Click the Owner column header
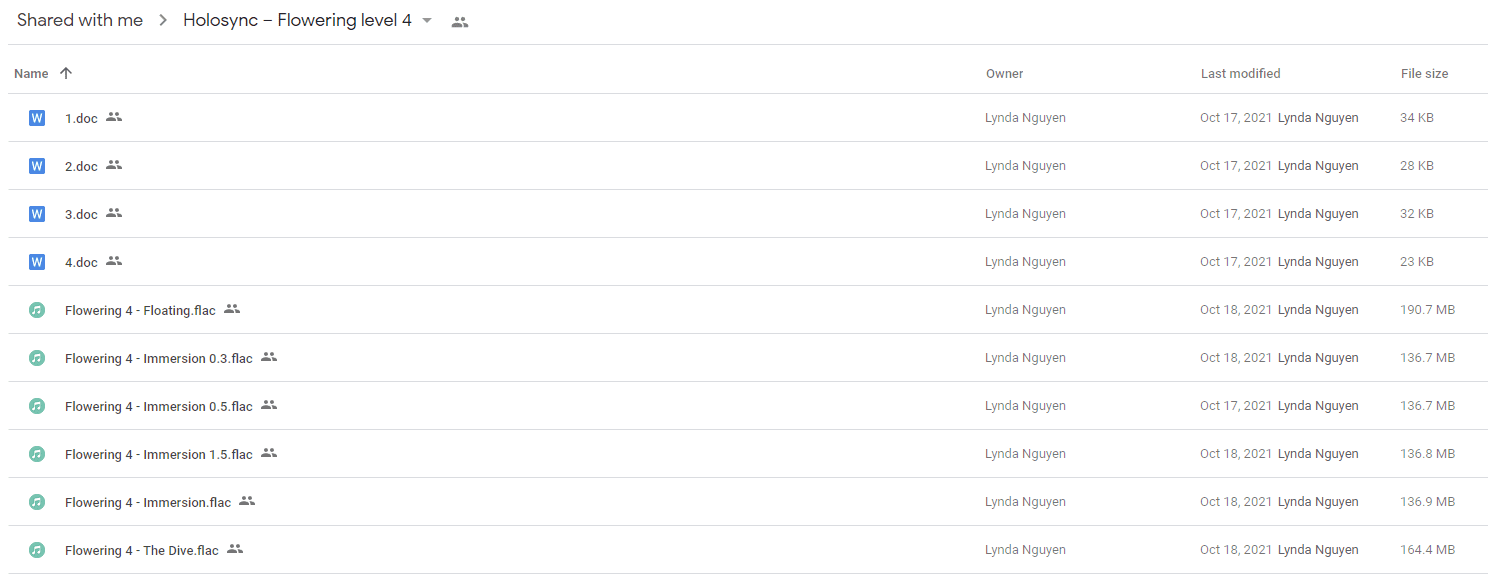 pos(1004,73)
